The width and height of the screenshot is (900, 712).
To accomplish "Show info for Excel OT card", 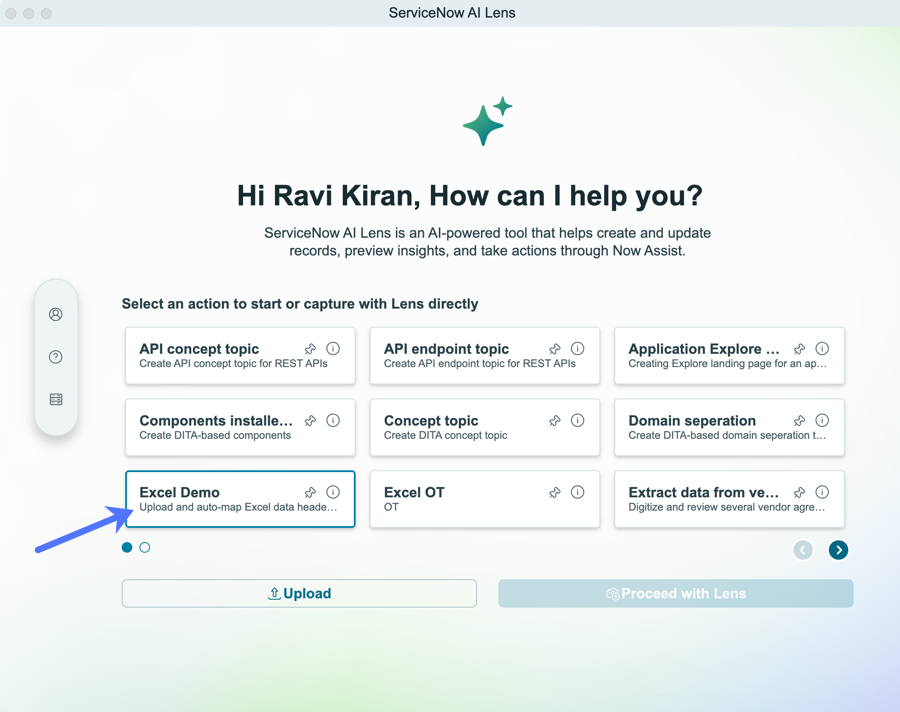I will click(x=577, y=492).
